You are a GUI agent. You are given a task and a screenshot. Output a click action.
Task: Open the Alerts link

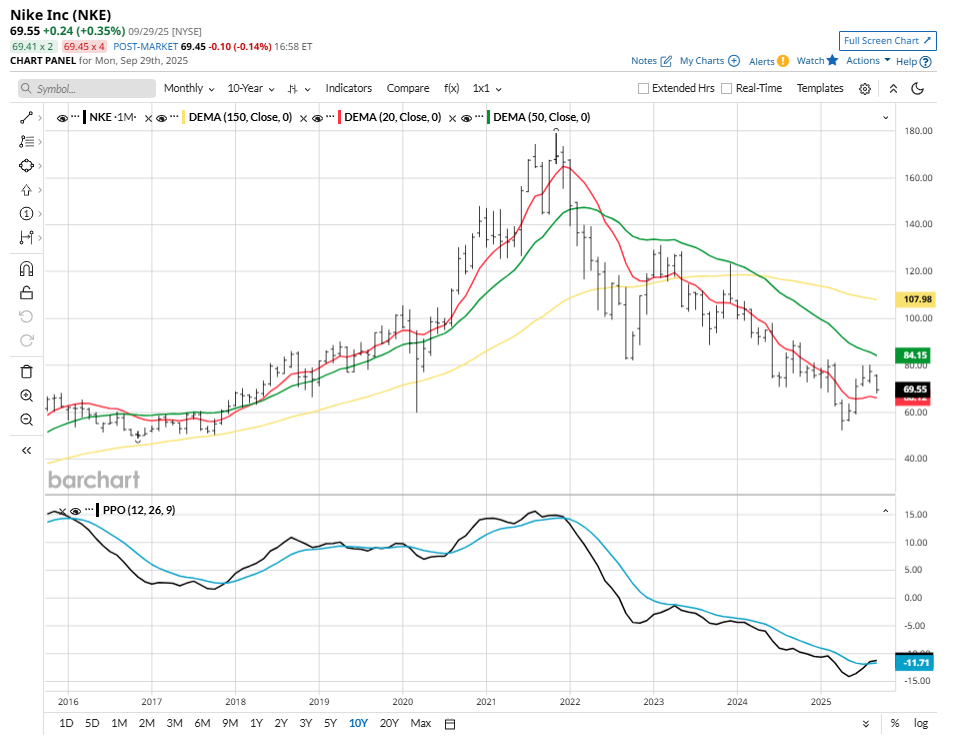(768, 61)
